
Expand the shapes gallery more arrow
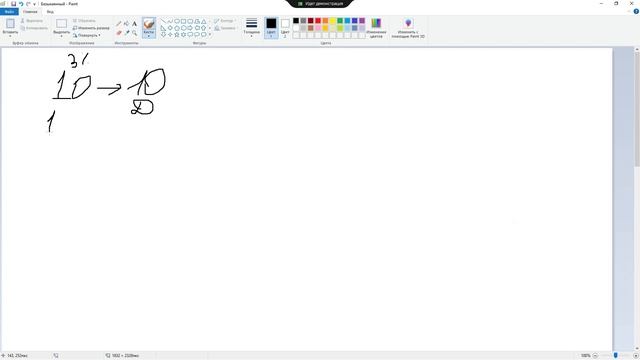point(210,35)
